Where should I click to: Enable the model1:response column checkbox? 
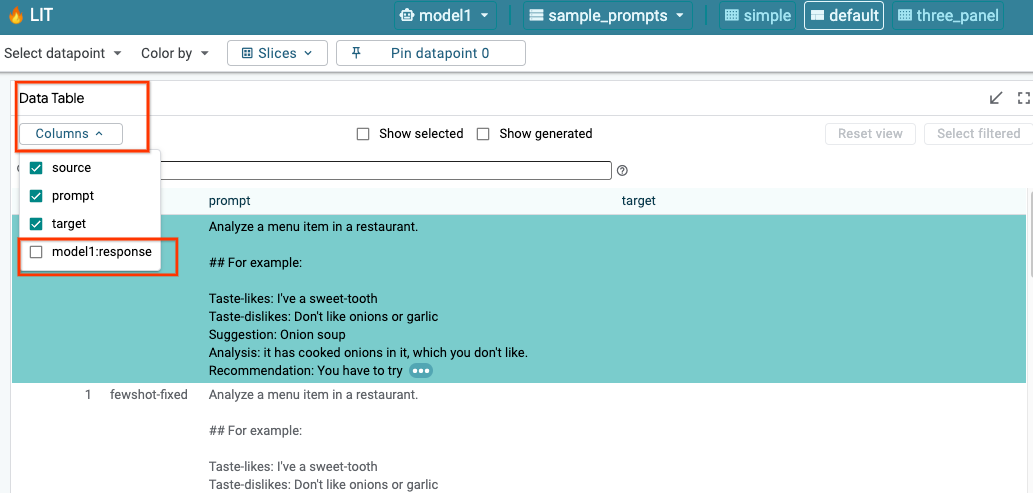tap(36, 252)
